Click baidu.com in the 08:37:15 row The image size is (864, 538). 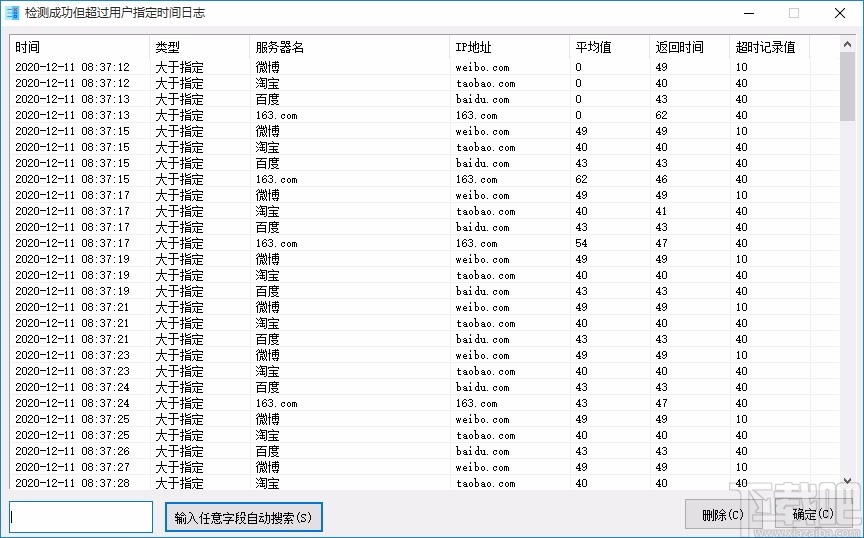point(483,163)
